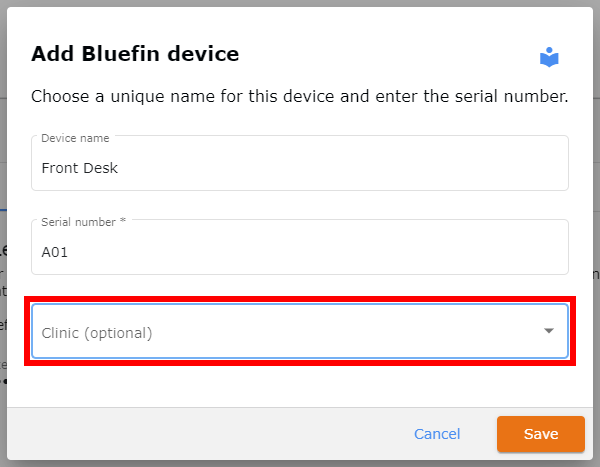
Task: Click the 'Serial number *' floating label
Action: click(83, 222)
